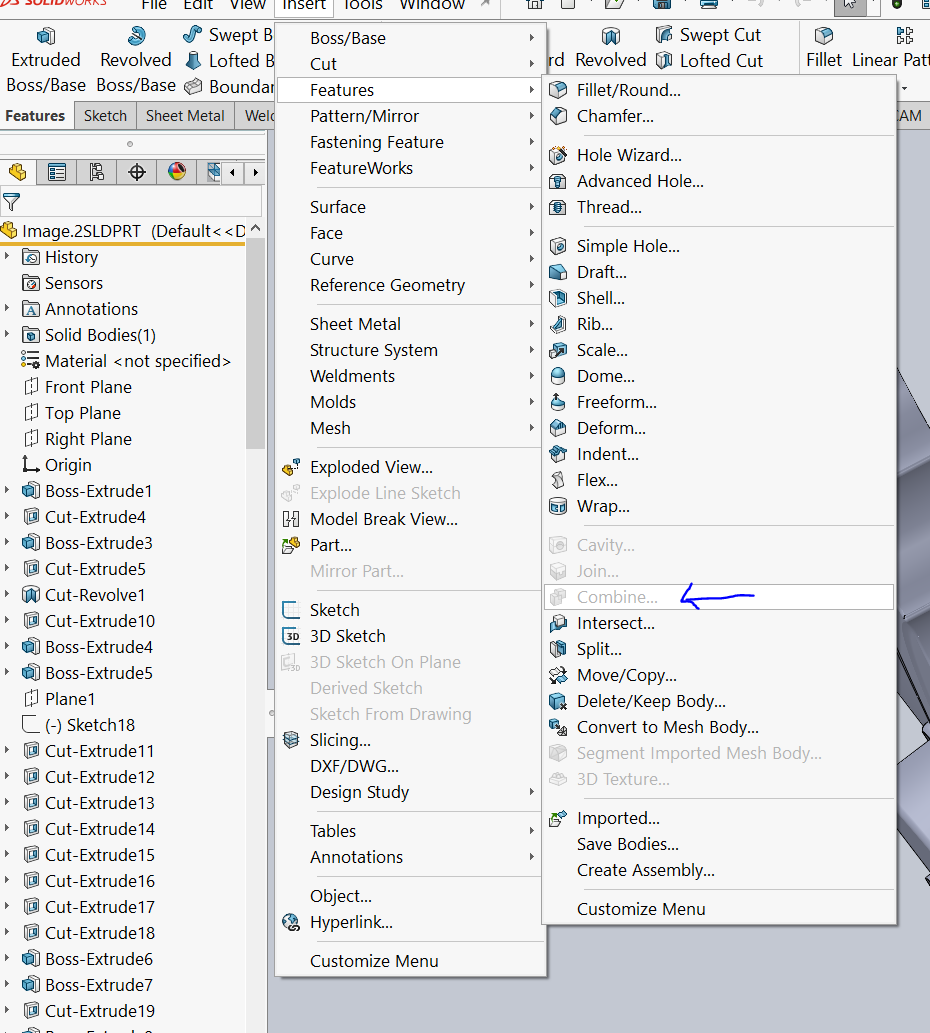
Task: Expand the Annotations folder node
Action: pyautogui.click(x=7, y=308)
